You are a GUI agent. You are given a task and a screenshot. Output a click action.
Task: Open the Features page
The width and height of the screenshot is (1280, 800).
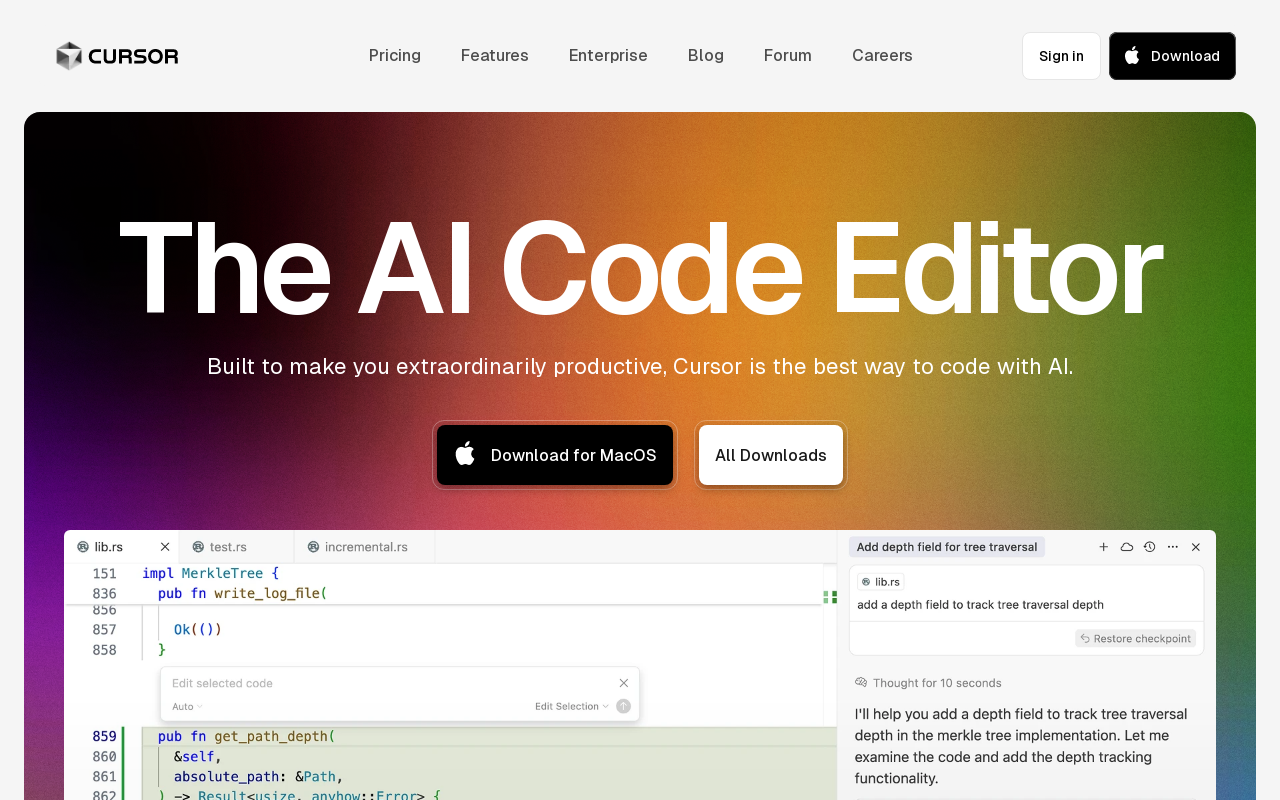point(495,55)
